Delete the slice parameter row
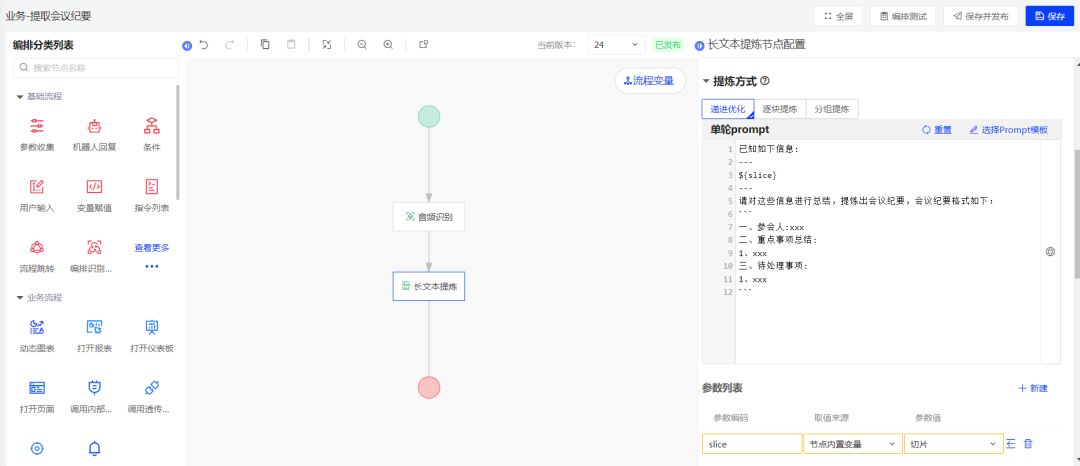The height and width of the screenshot is (466, 1080). pyautogui.click(x=1028, y=444)
